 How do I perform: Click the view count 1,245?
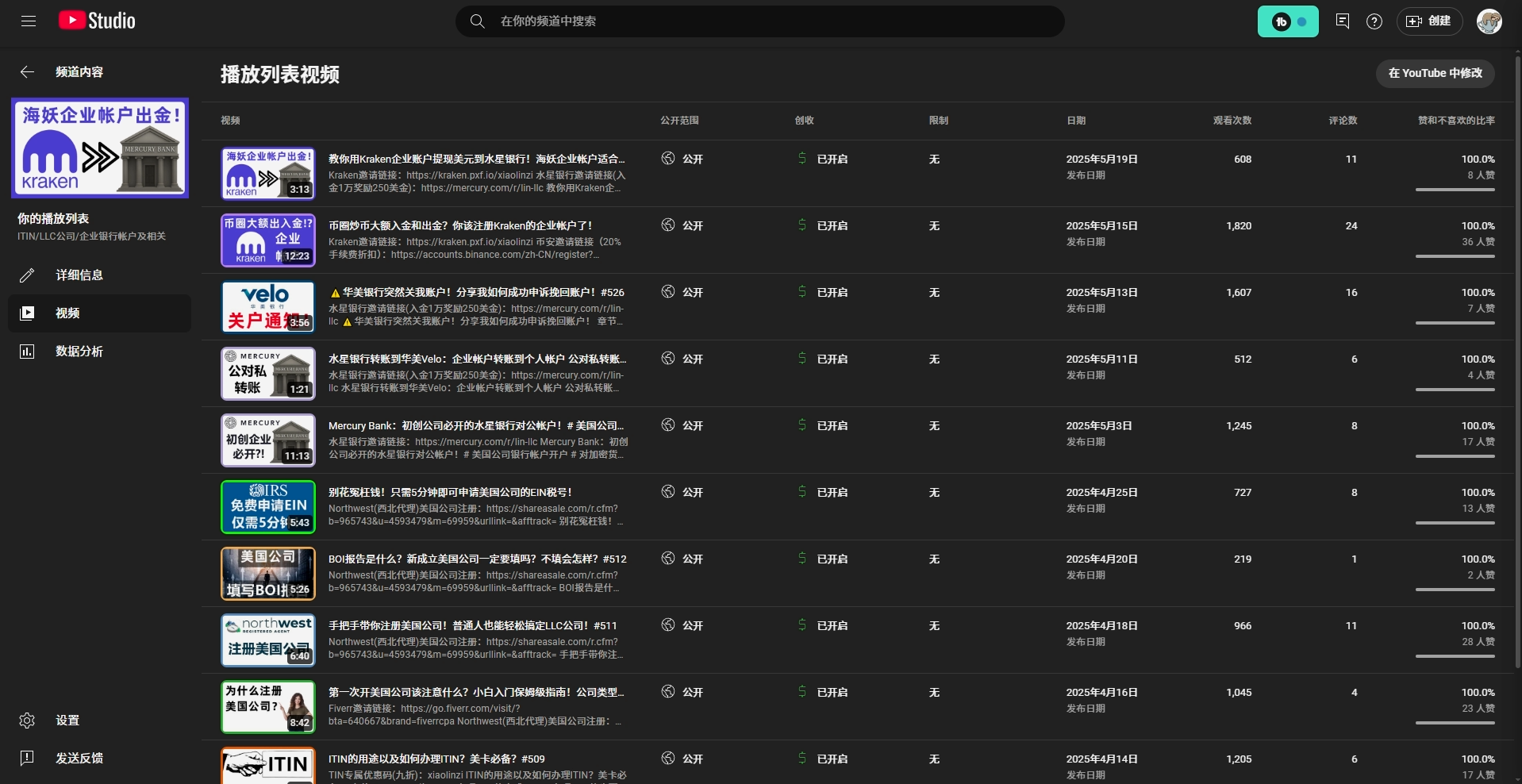pyautogui.click(x=1239, y=426)
